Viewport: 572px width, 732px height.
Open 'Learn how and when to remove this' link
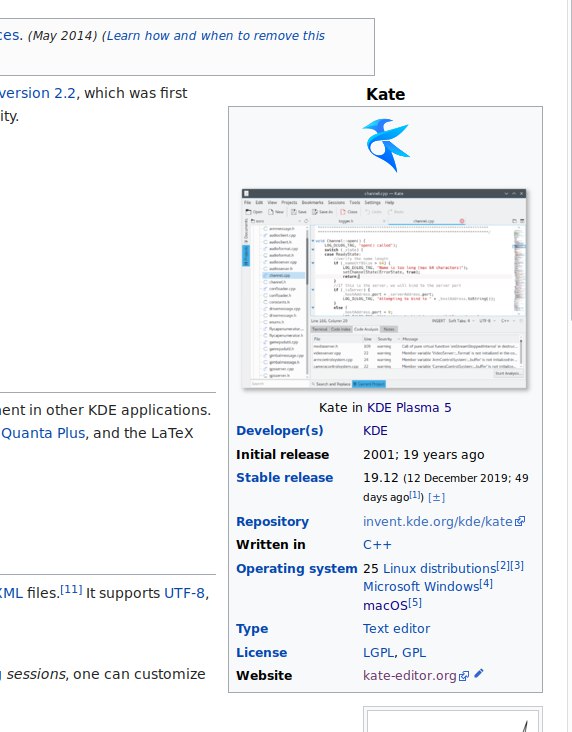tap(216, 35)
